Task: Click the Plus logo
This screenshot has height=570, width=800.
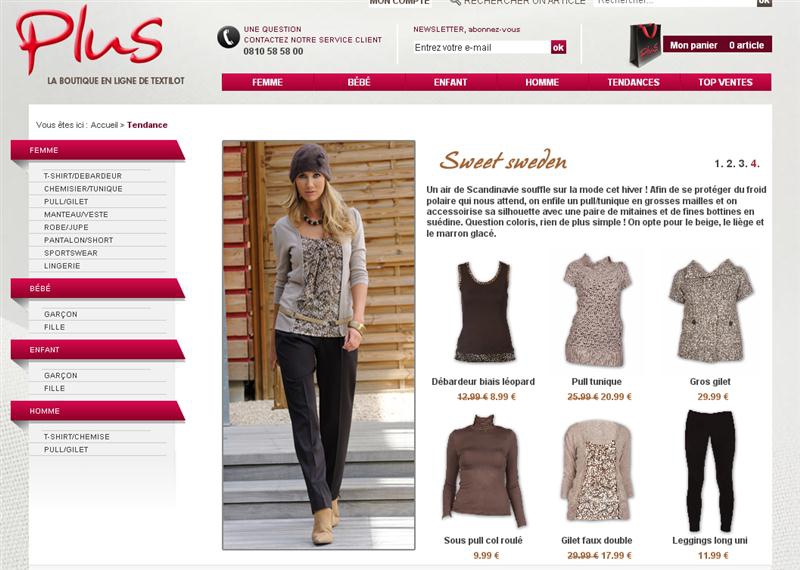Action: tap(90, 39)
